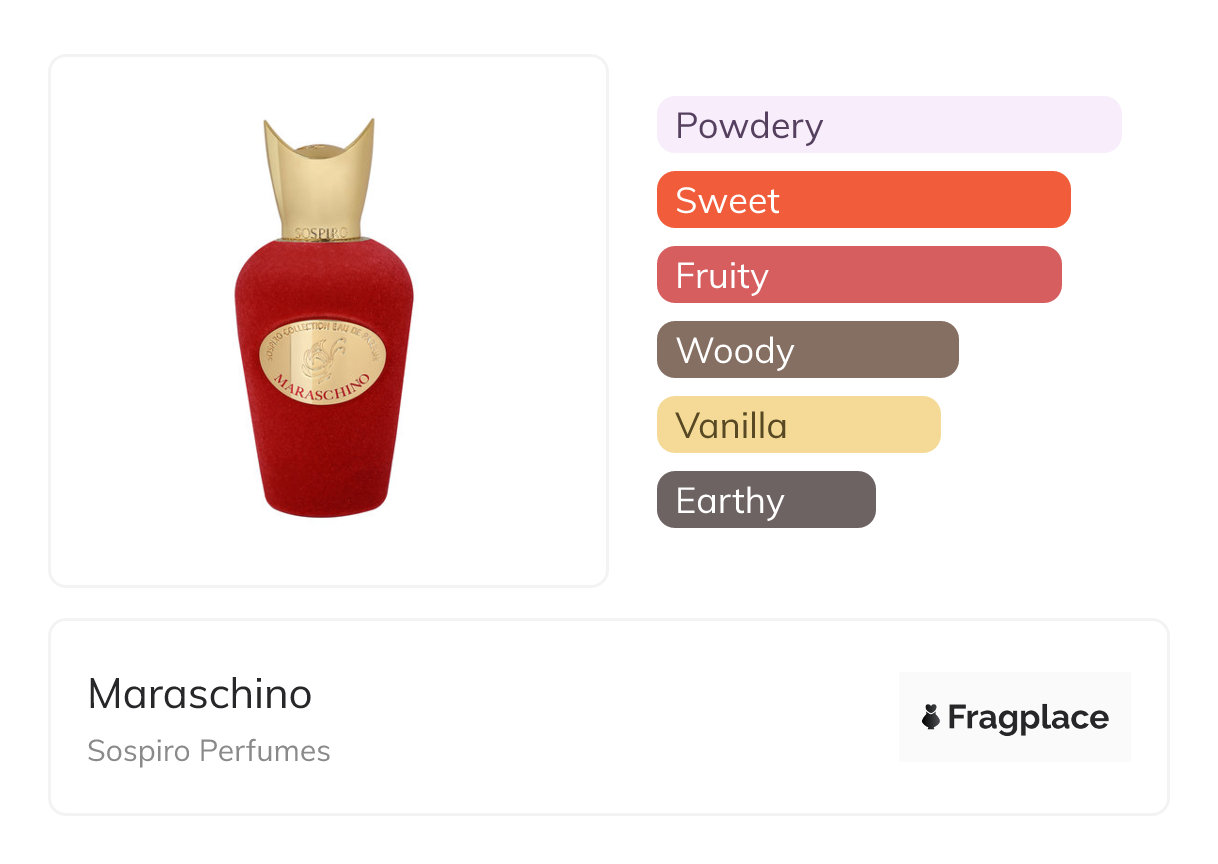The height and width of the screenshot is (864, 1218).
Task: Open the Maraschino fragrance title
Action: (200, 694)
